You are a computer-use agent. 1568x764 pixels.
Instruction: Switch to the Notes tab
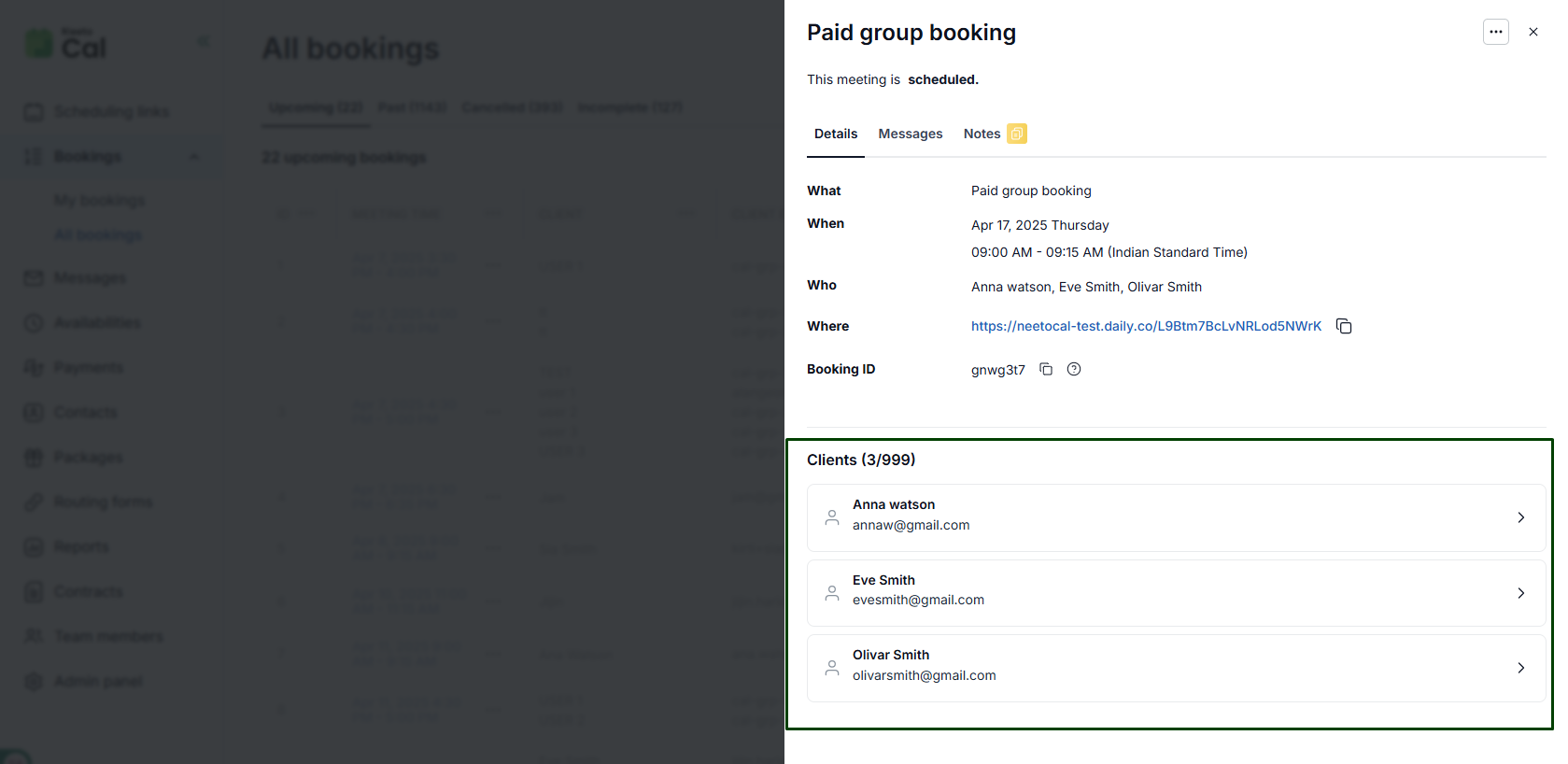[982, 134]
